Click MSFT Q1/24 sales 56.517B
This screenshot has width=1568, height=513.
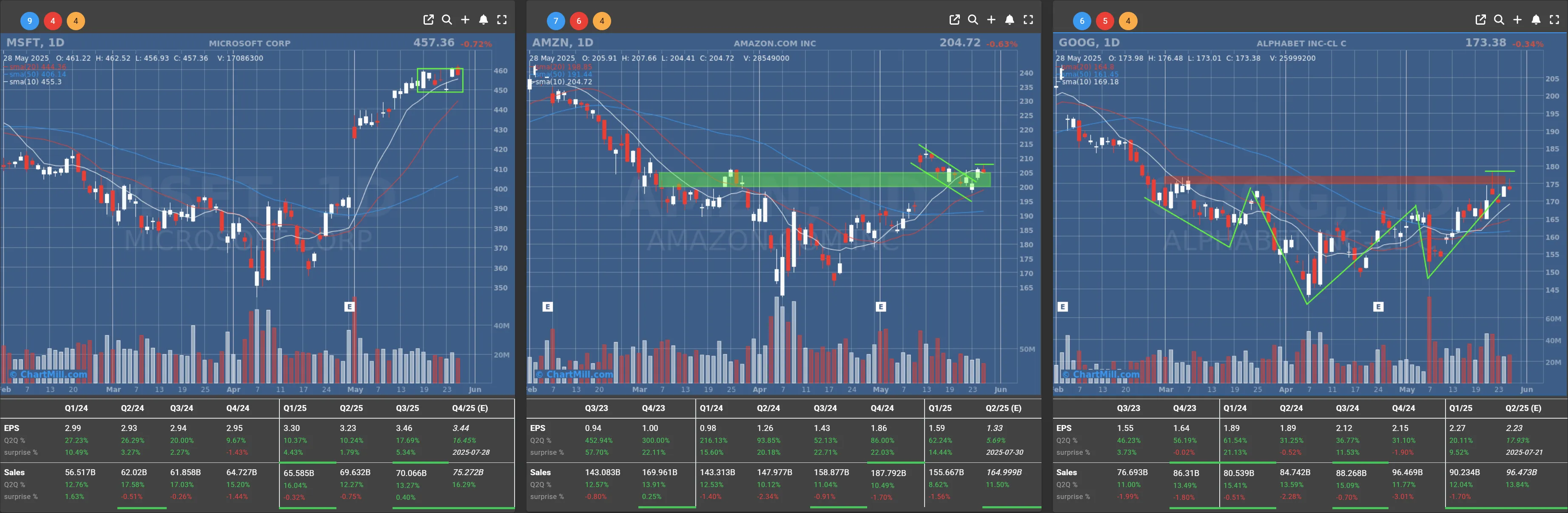click(80, 472)
